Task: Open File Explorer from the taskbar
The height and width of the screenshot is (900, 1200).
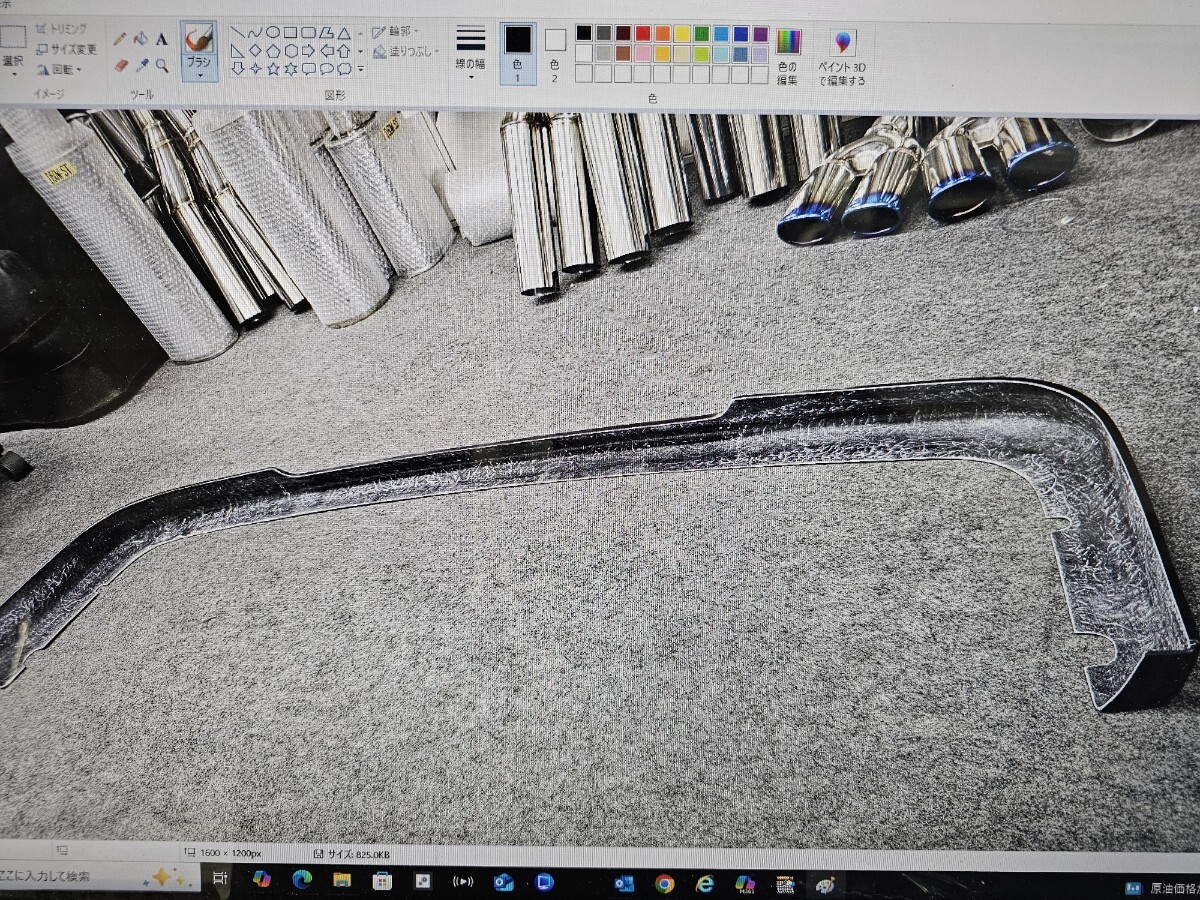Action: (342, 880)
